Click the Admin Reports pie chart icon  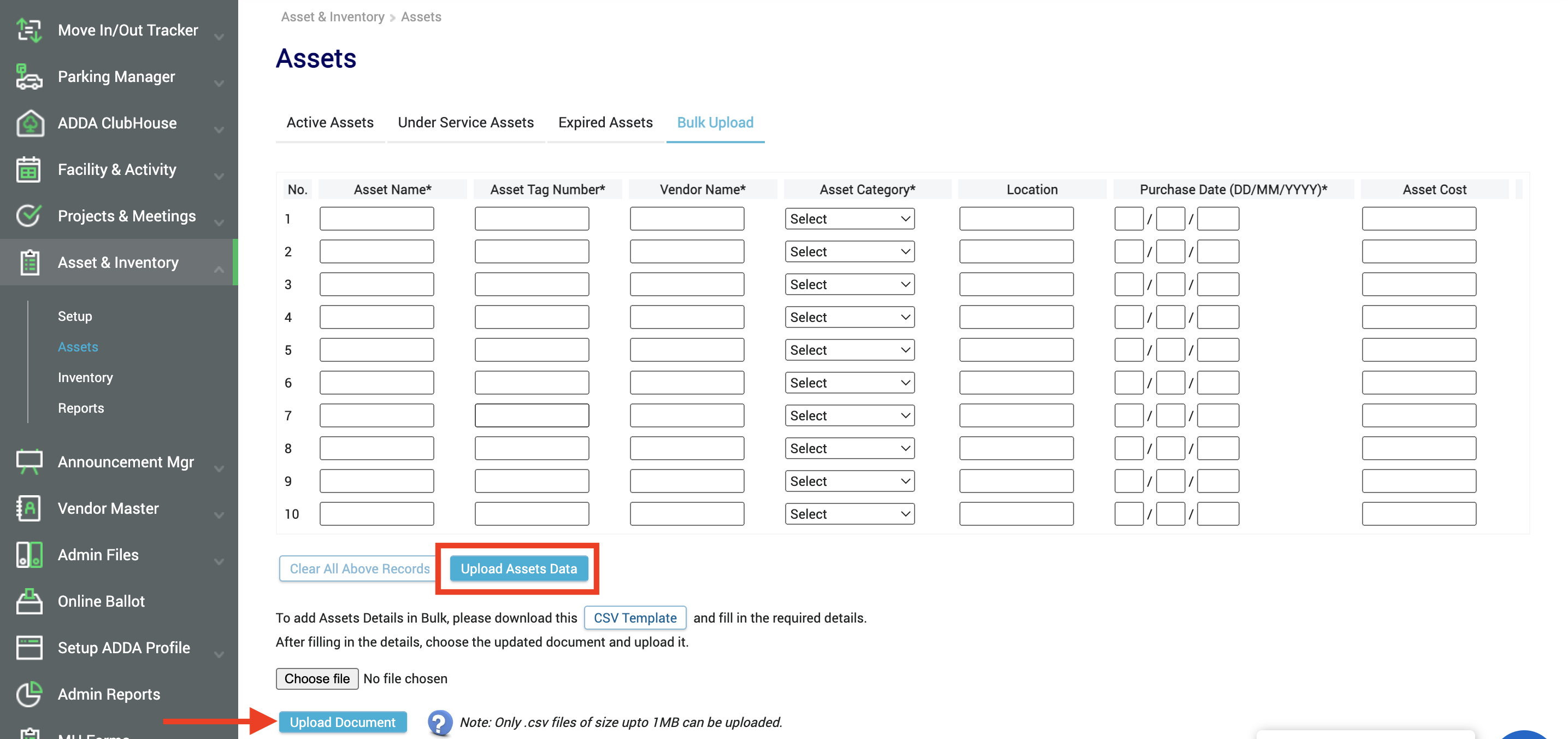pyautogui.click(x=28, y=693)
